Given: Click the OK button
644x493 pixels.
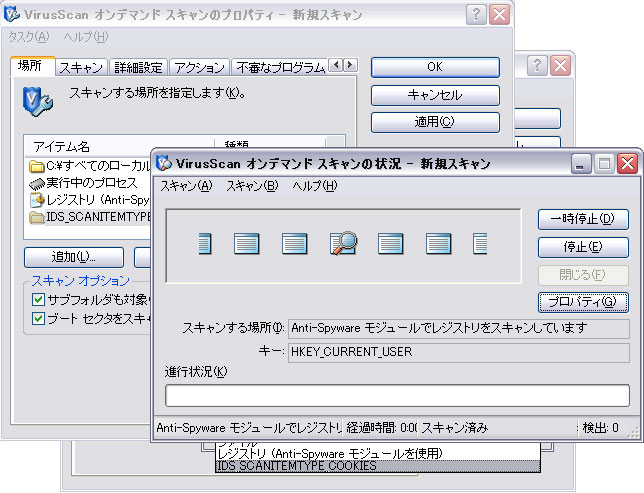Looking at the screenshot, I should pyautogui.click(x=435, y=67).
